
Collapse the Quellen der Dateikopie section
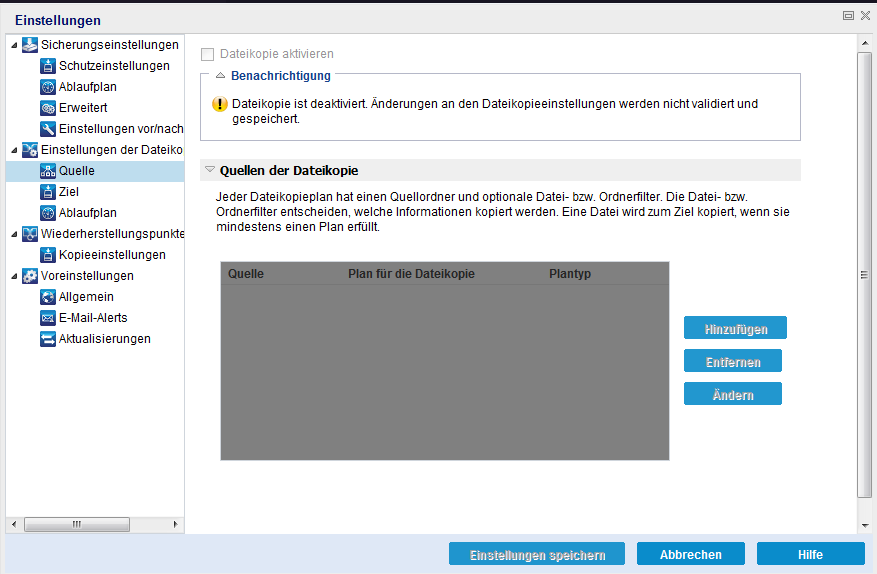210,170
